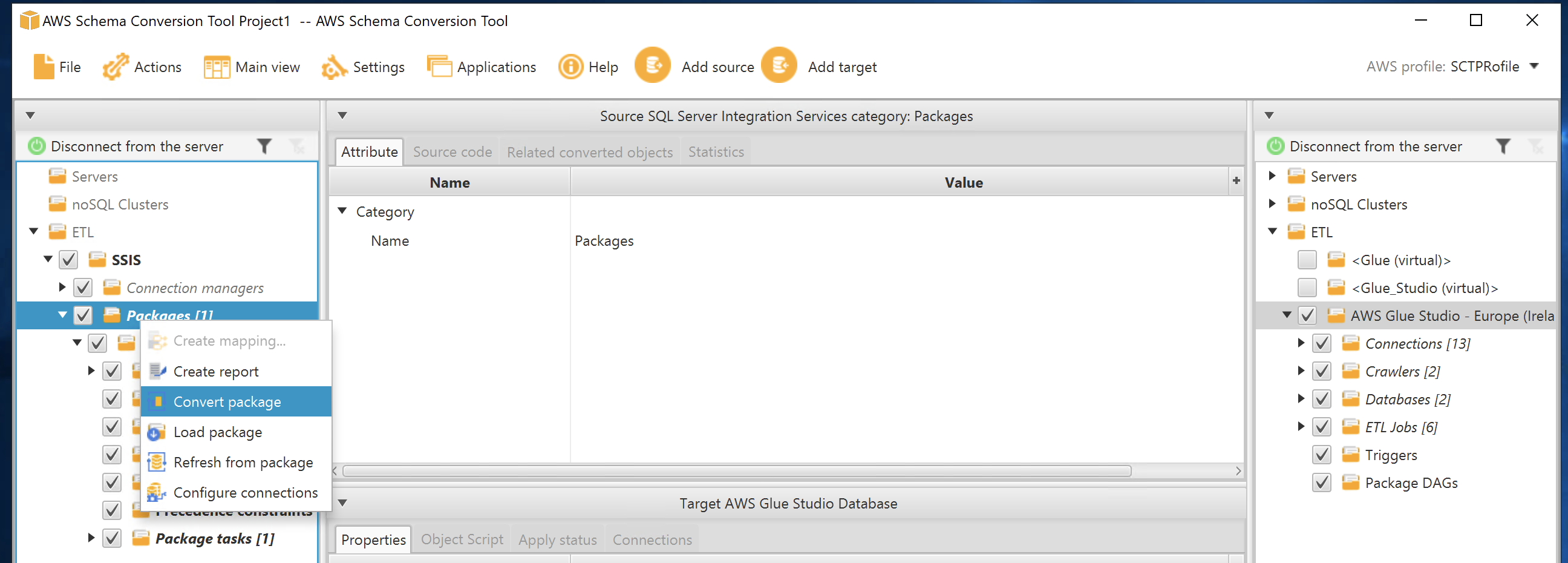Uncheck the SSIS checkbox in source tree
The width and height of the screenshot is (1568, 563).
point(68,259)
